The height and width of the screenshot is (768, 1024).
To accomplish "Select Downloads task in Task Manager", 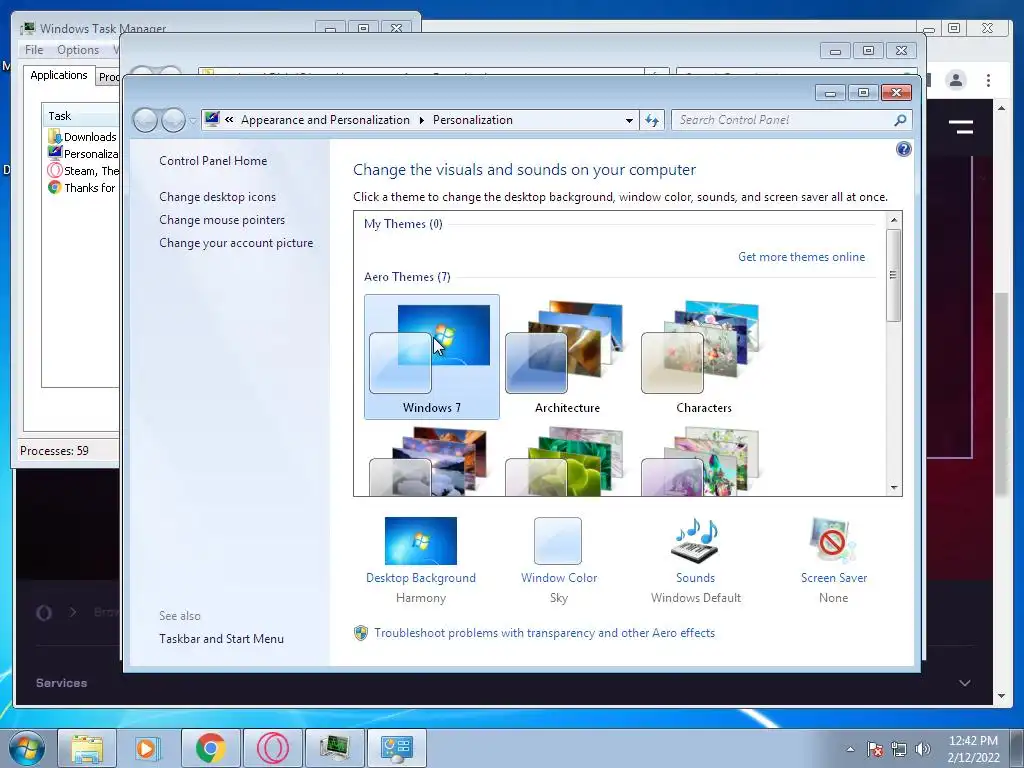I will pos(83,136).
